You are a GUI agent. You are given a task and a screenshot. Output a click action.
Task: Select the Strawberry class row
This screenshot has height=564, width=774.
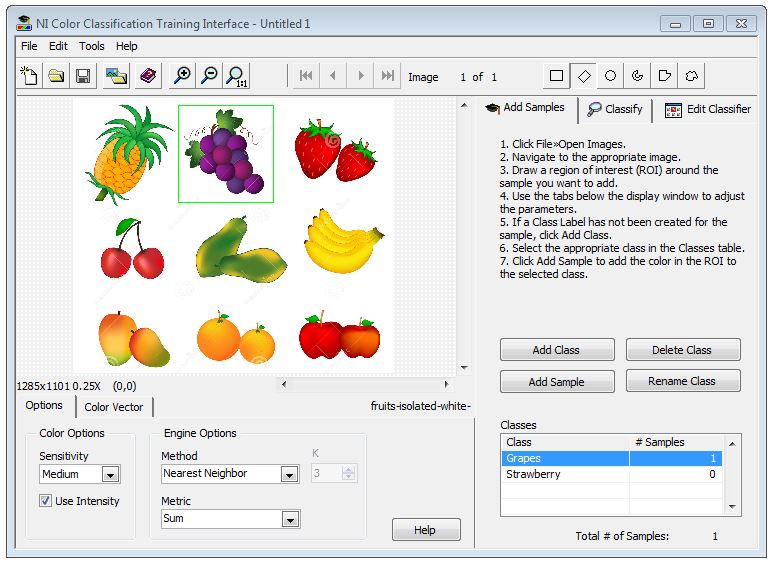pos(565,475)
